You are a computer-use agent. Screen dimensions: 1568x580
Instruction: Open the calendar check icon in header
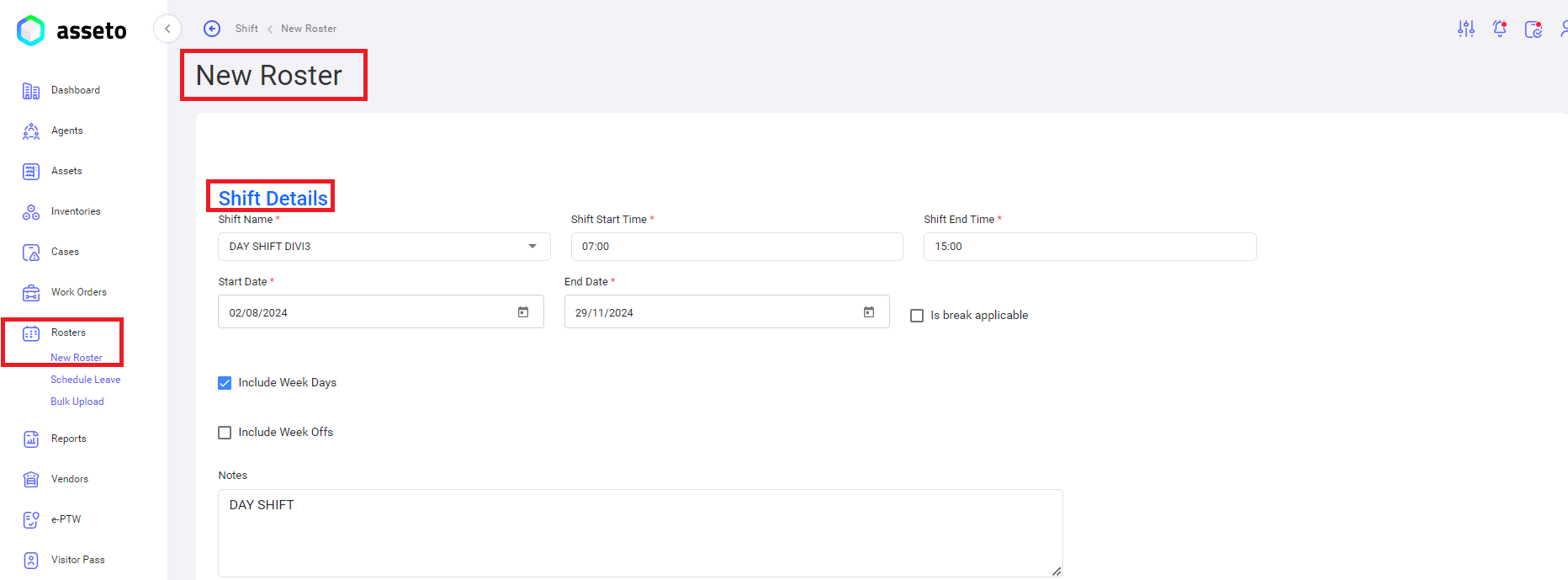(1534, 29)
